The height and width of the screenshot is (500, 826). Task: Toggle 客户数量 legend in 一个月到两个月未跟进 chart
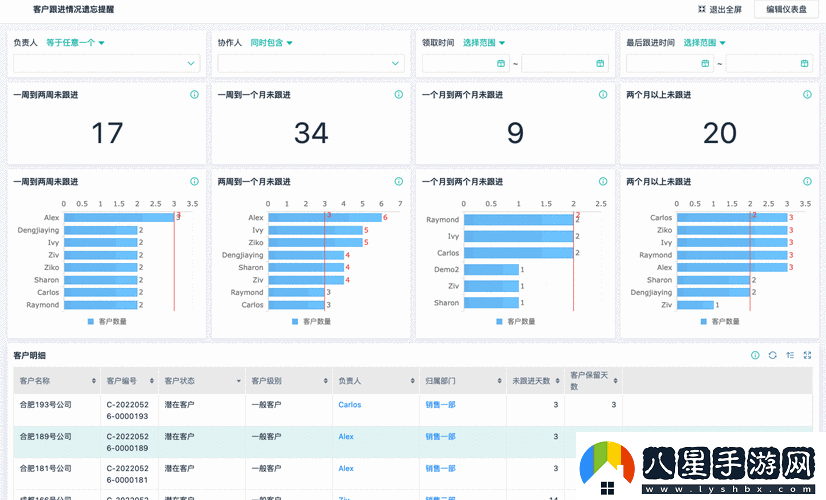pos(516,321)
